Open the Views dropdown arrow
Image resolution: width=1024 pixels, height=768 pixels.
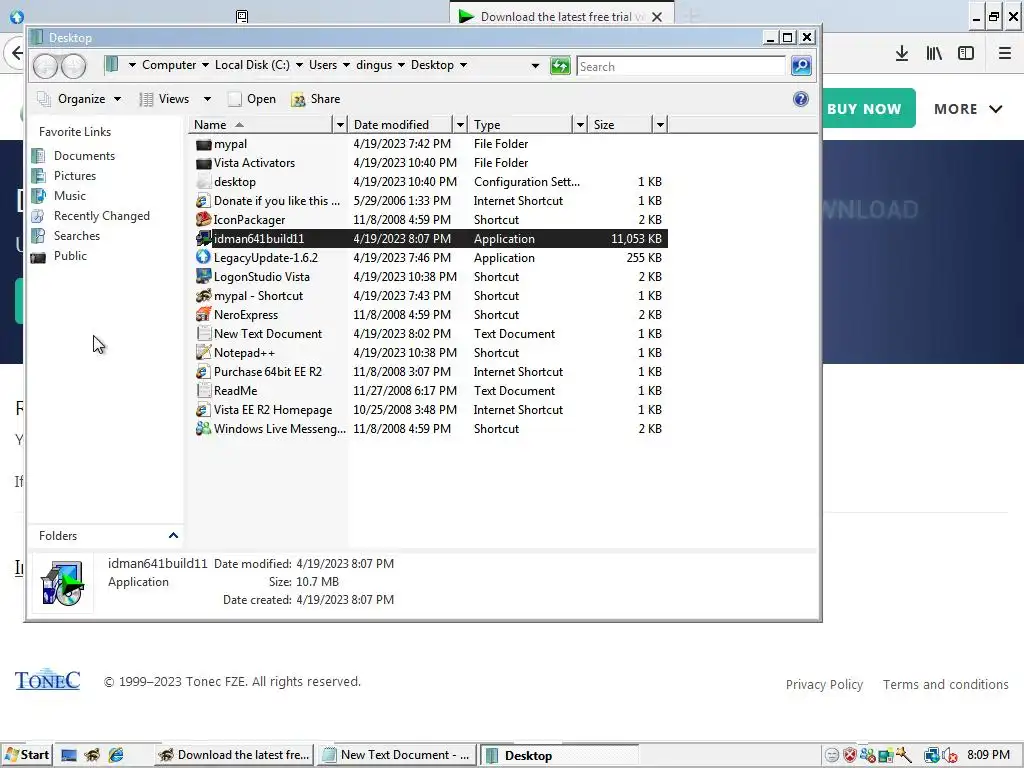point(207,99)
